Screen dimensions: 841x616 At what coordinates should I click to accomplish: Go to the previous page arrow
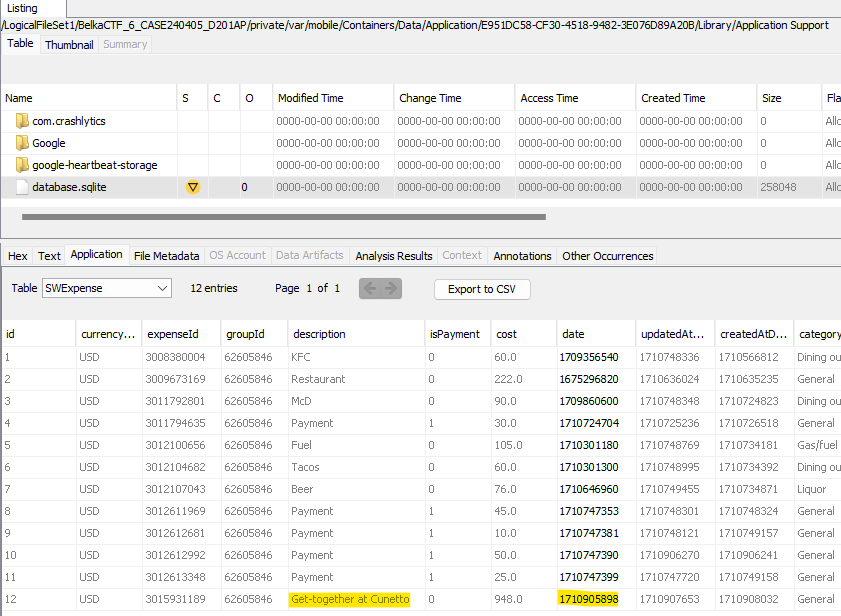click(370, 289)
